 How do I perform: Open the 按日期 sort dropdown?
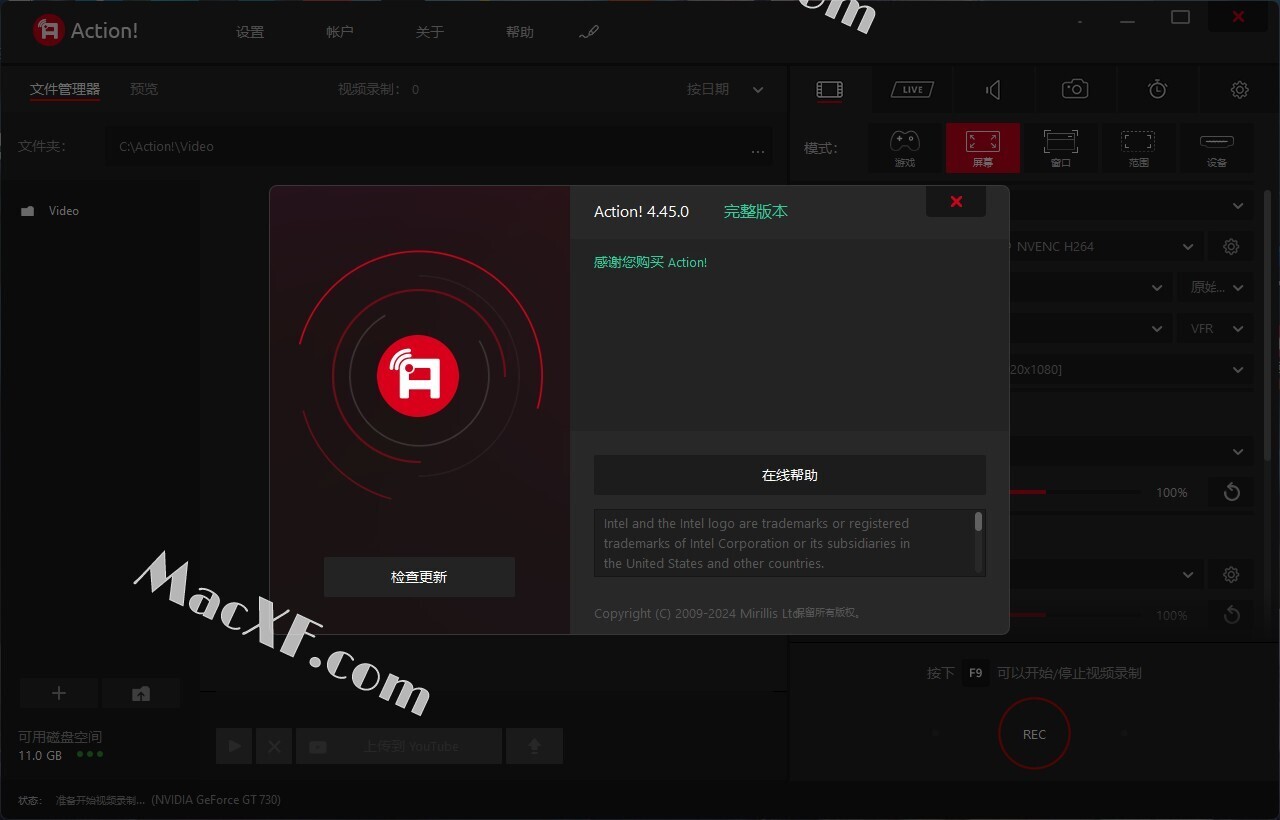tap(725, 89)
